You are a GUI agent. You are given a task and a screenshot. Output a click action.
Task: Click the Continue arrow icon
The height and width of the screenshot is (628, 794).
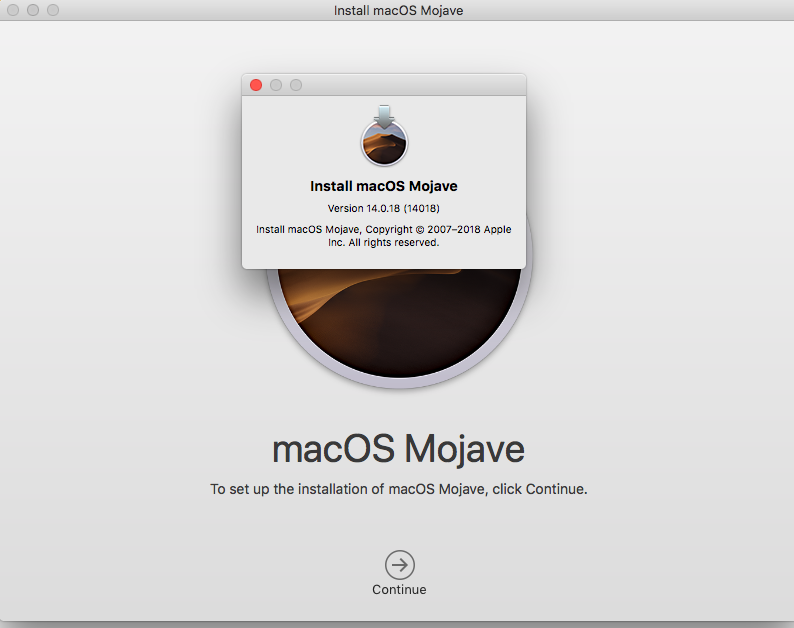tap(400, 565)
